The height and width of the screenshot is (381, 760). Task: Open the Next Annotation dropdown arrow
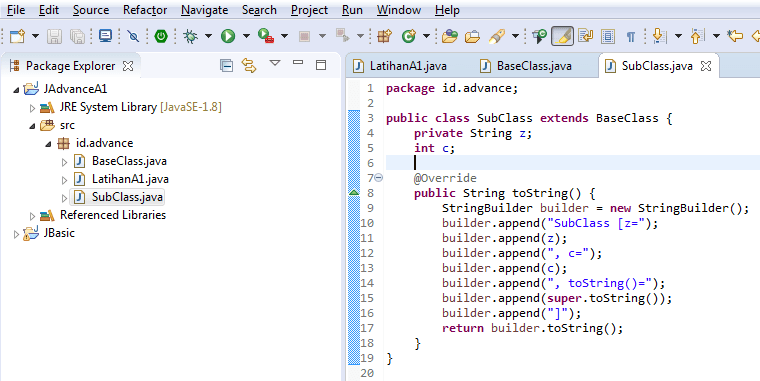[x=678, y=36]
